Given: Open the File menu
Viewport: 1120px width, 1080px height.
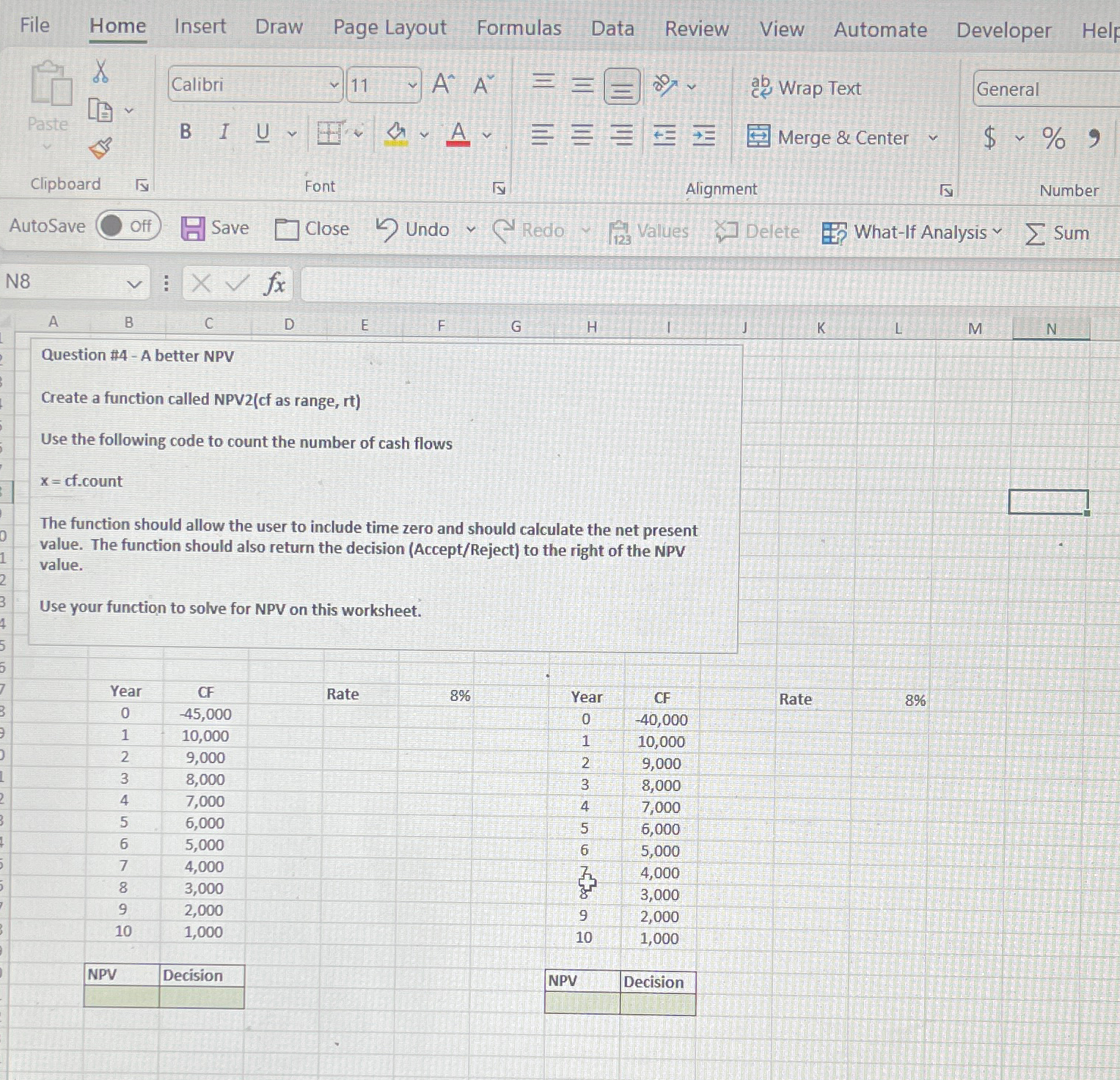Looking at the screenshot, I should tap(34, 26).
